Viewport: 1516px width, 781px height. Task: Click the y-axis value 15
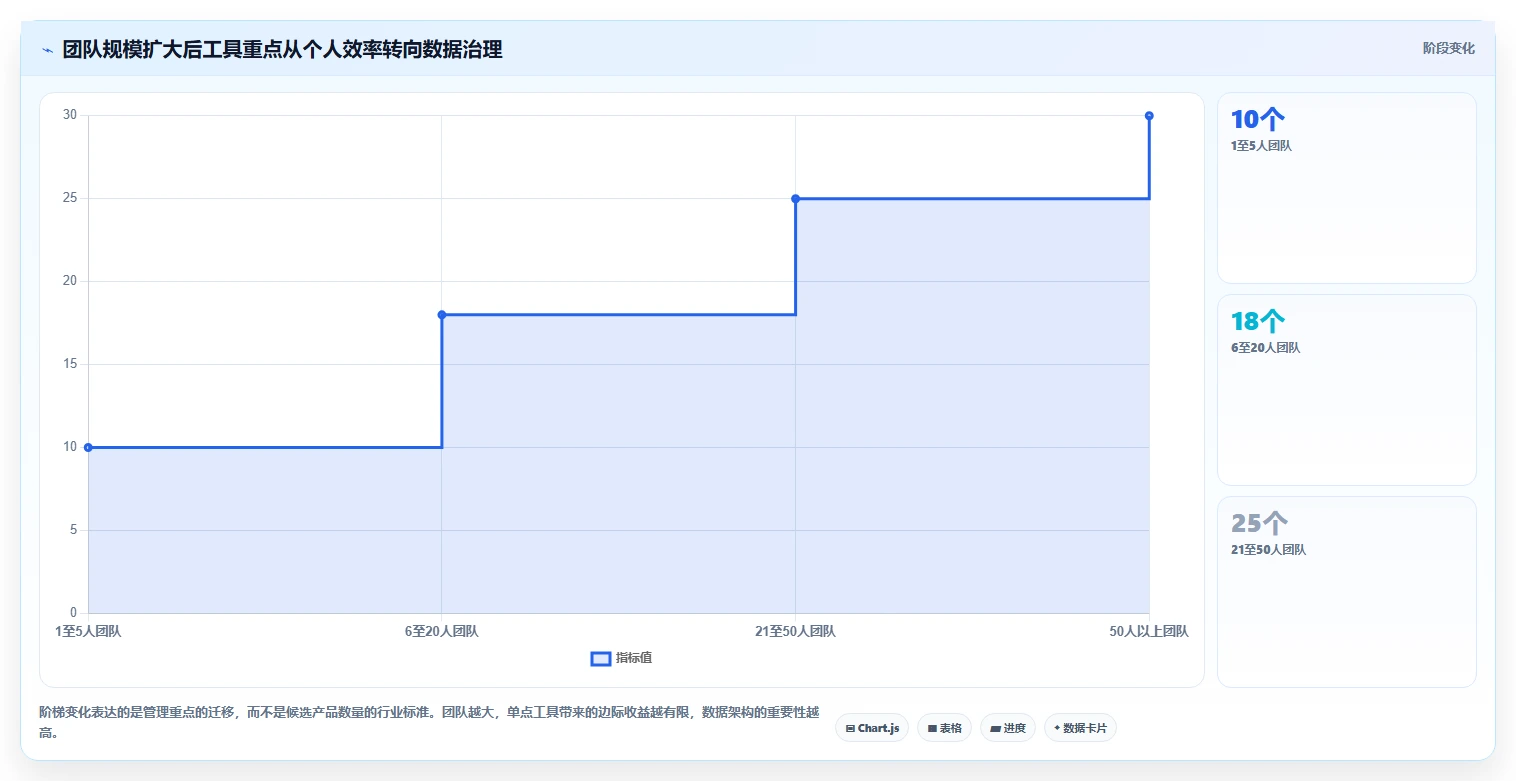click(70, 364)
